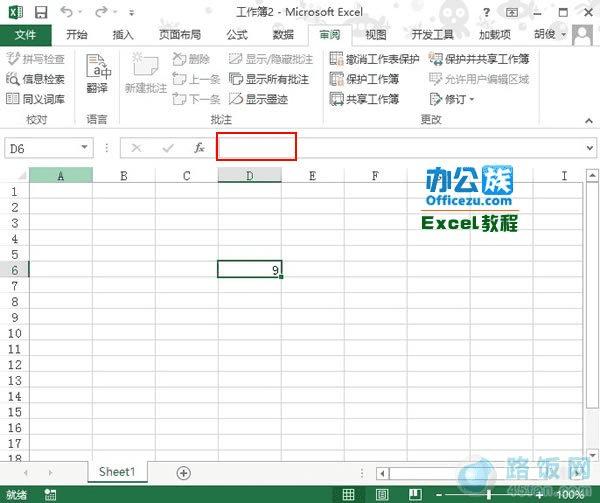Switch to the 页面布局 tab
This screenshot has width=600, height=503.
(180, 35)
